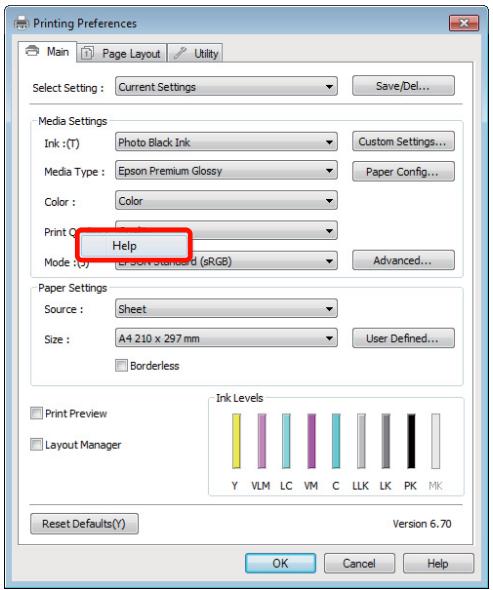The height and width of the screenshot is (590, 493).
Task: Enable the Layout Manager checkbox
Action: click(37, 444)
